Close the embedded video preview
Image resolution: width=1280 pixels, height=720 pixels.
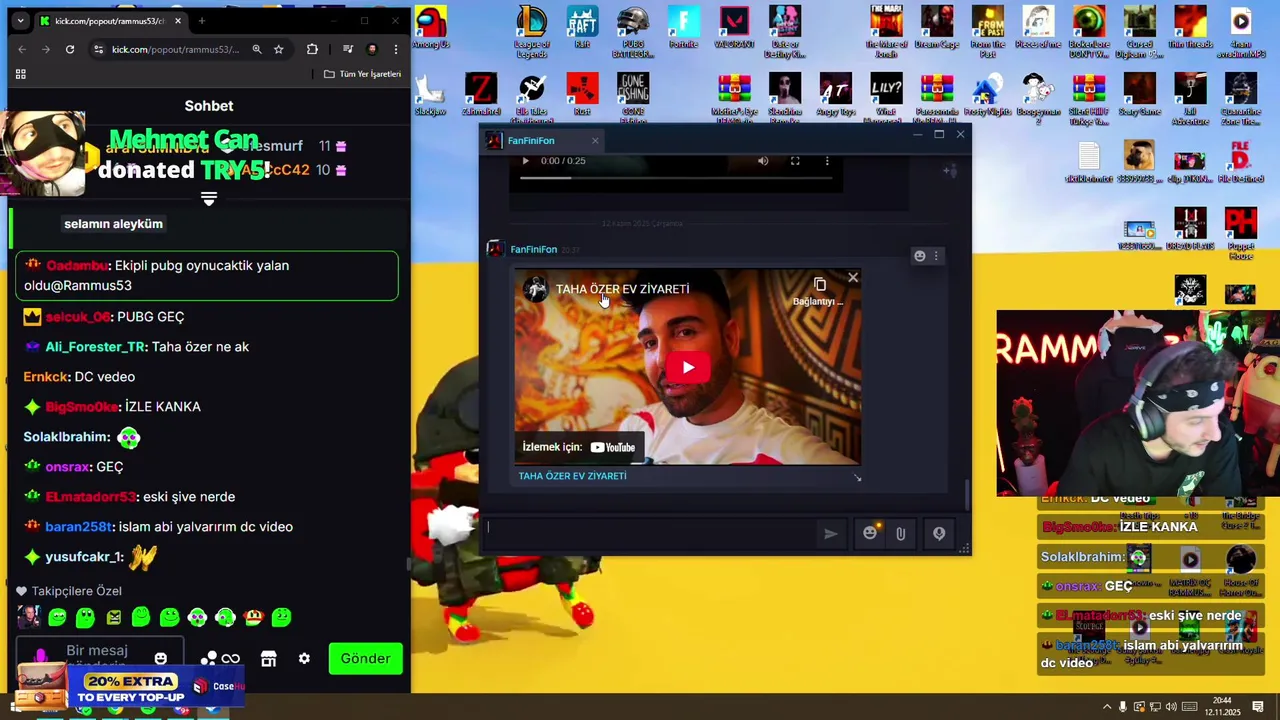point(853,278)
